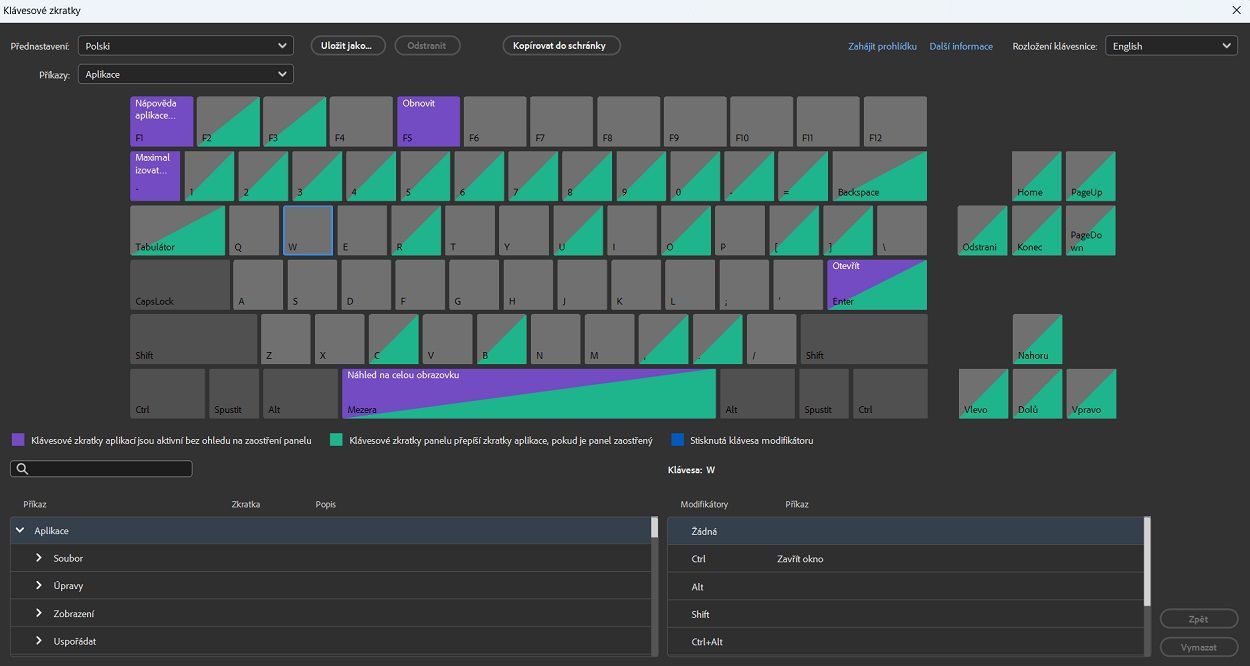Select the Nahoru arrow key
The height and width of the screenshot is (666, 1250).
click(1037, 339)
